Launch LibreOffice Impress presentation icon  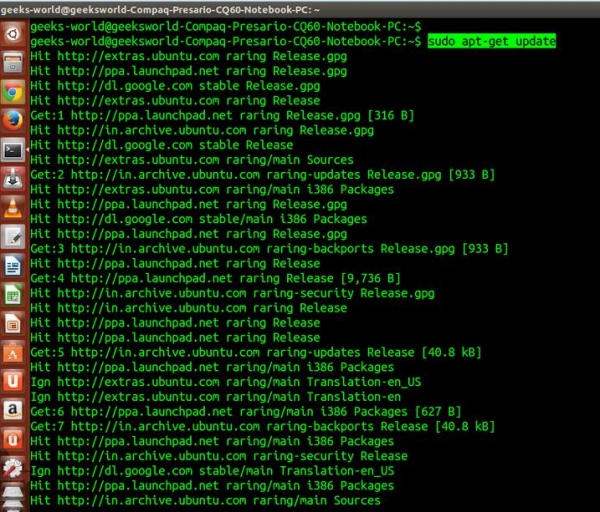13,324
